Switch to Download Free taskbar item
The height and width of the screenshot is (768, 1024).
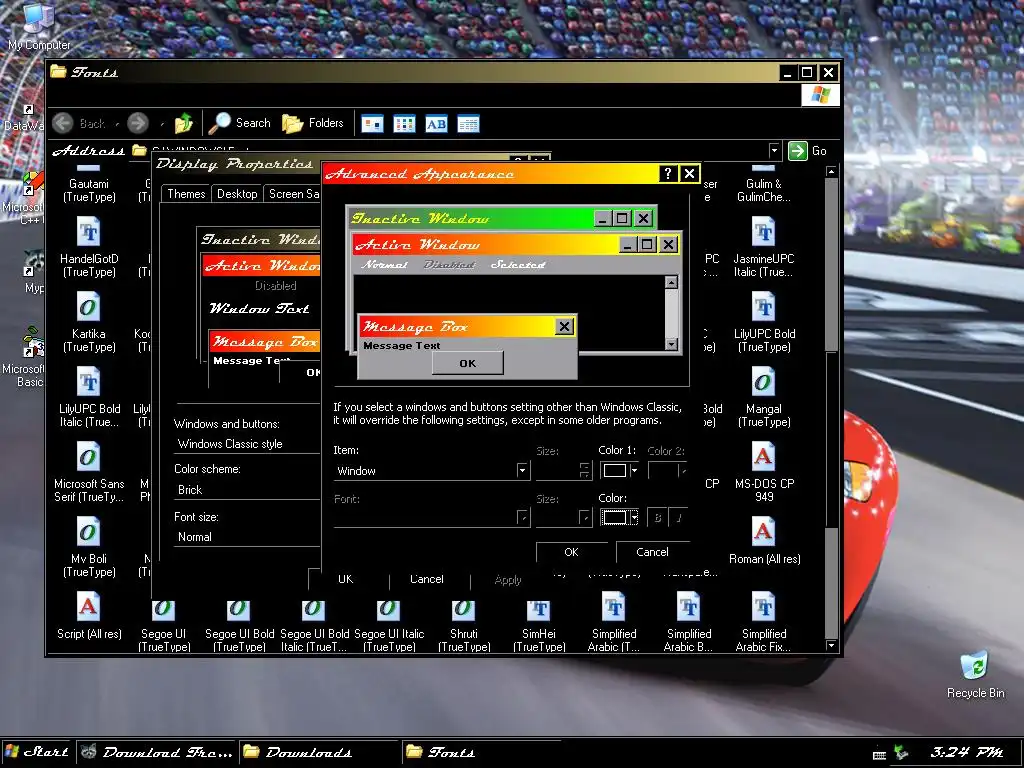tap(157, 752)
